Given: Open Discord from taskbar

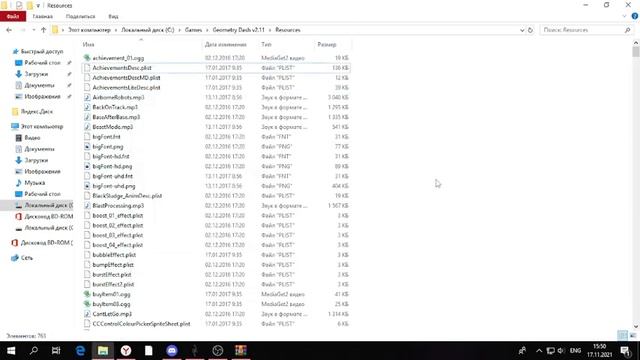Looking at the screenshot, I should pos(172,351).
